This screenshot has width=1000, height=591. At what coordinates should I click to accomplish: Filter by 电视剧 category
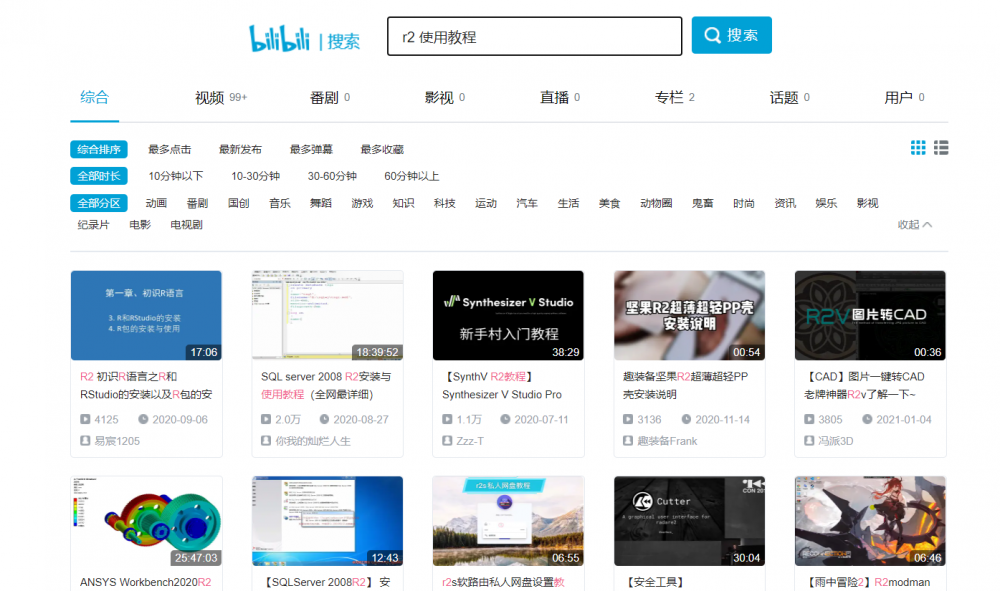186,224
